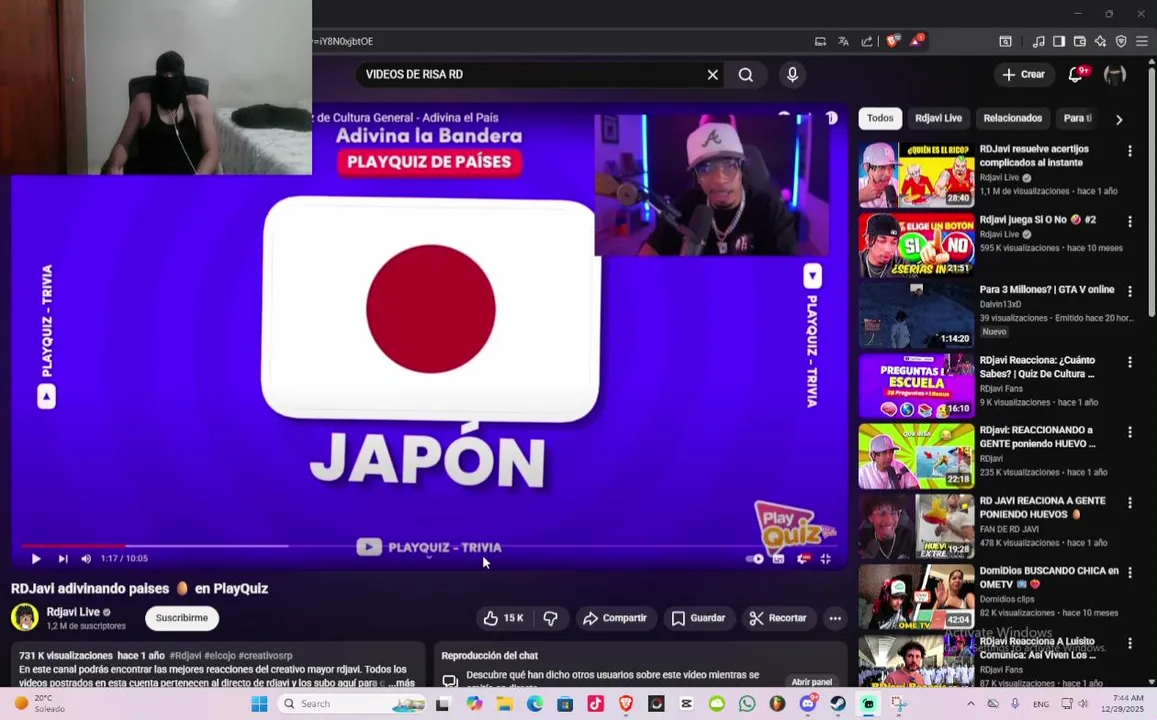This screenshot has width=1157, height=720.
Task: Open Rdjavi juega Si O No thumbnail
Action: (916, 245)
